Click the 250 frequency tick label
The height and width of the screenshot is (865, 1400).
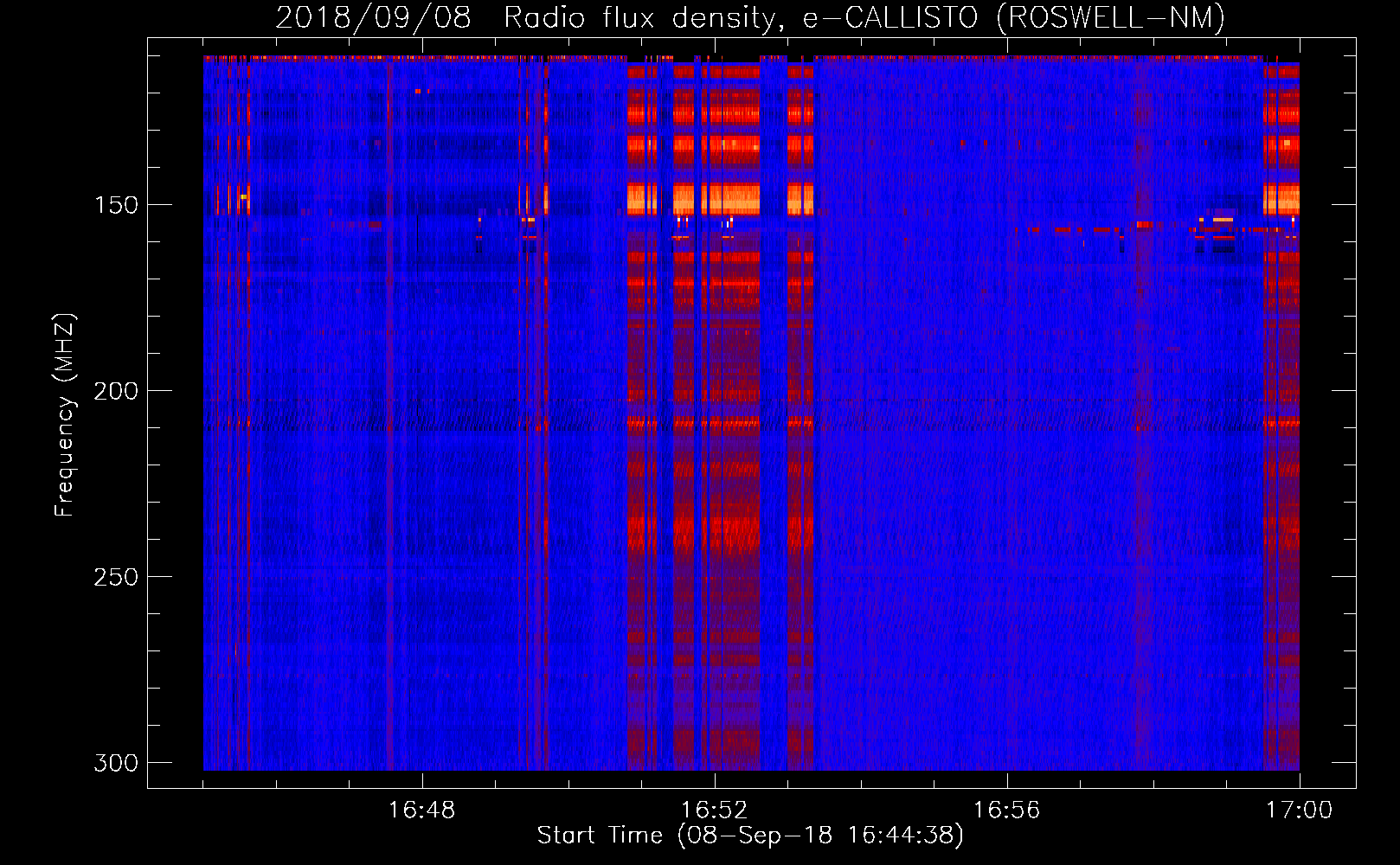point(116,577)
